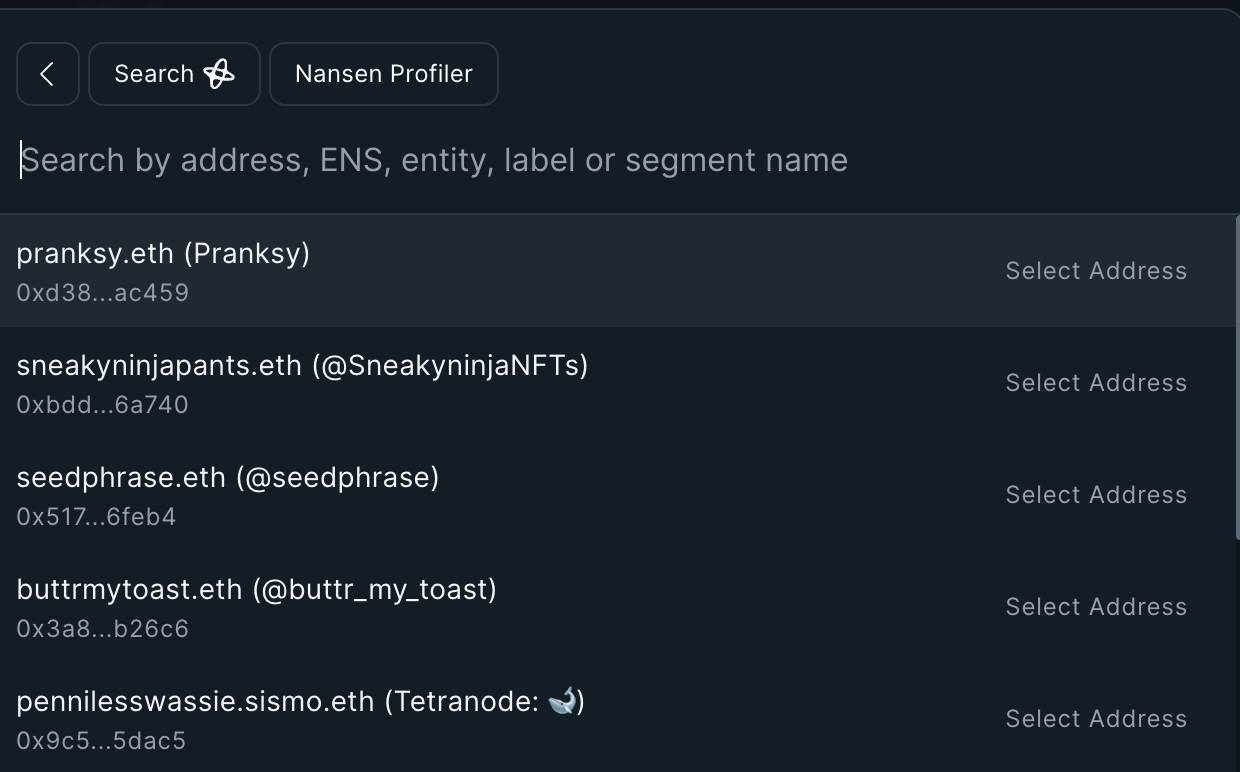Click address 0xd38...ac459
The height and width of the screenshot is (772, 1240).
click(103, 293)
